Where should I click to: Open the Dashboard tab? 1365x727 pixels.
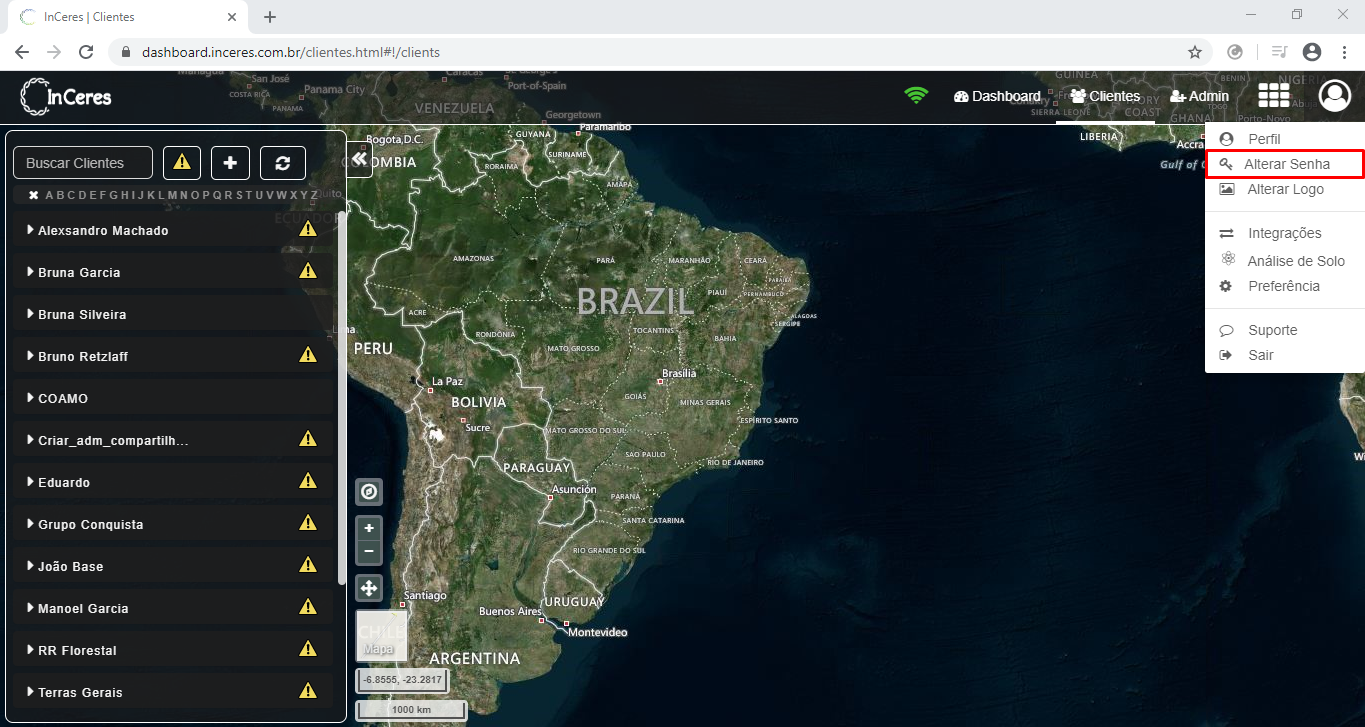[x=997, y=96]
